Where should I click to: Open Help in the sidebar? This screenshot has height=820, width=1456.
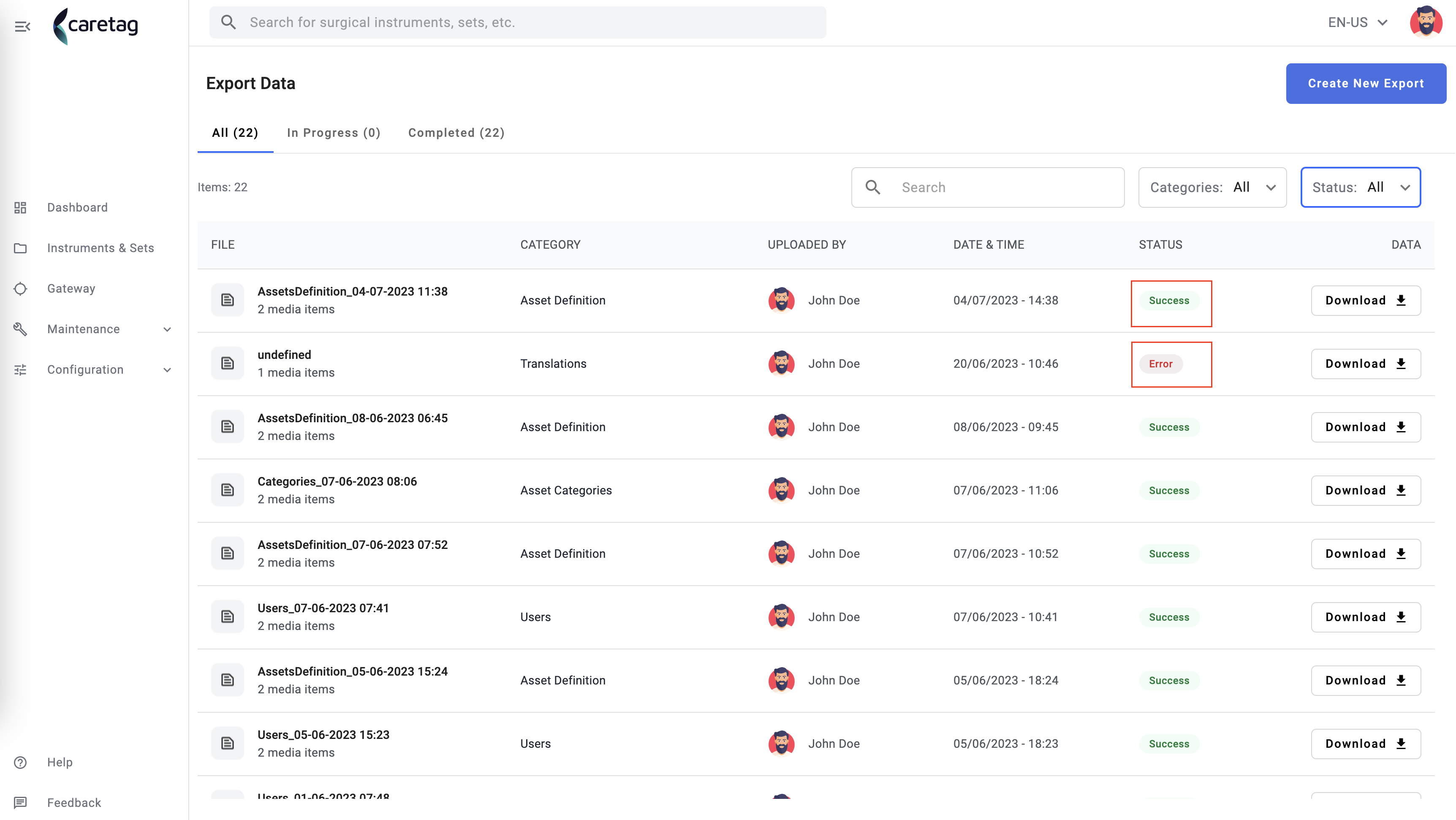pyautogui.click(x=60, y=762)
